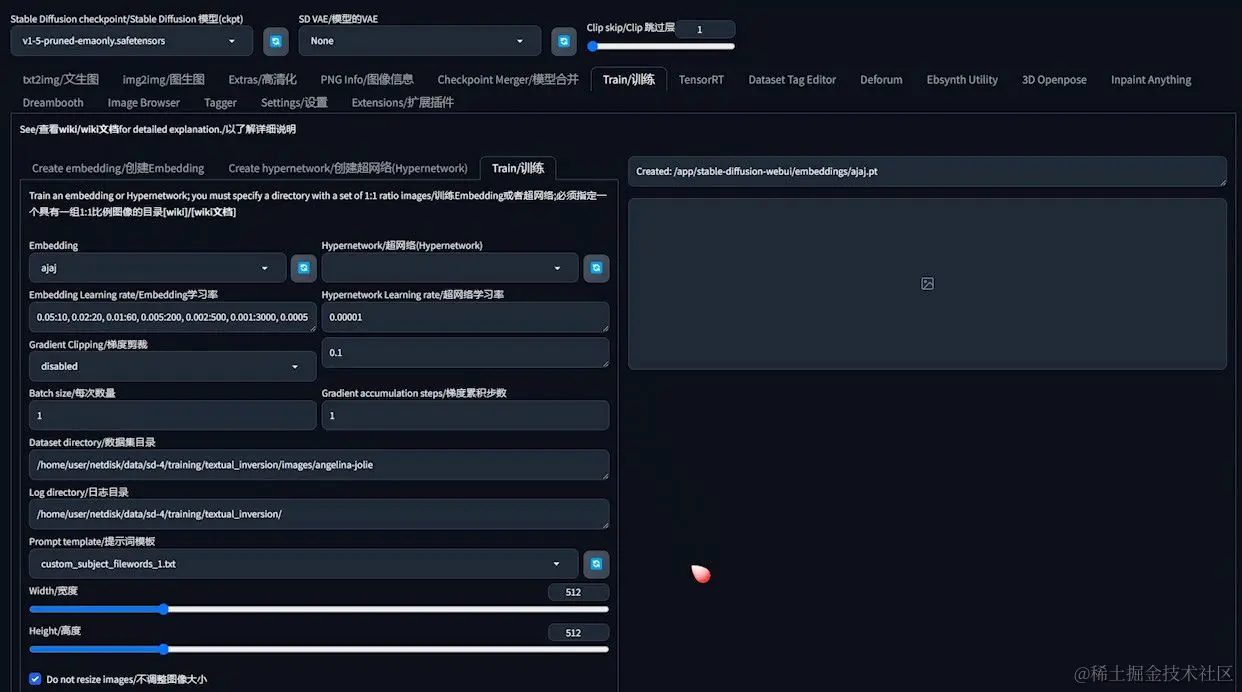Image resolution: width=1242 pixels, height=692 pixels.
Task: Adjust the Clip skip slider
Action: point(661,46)
